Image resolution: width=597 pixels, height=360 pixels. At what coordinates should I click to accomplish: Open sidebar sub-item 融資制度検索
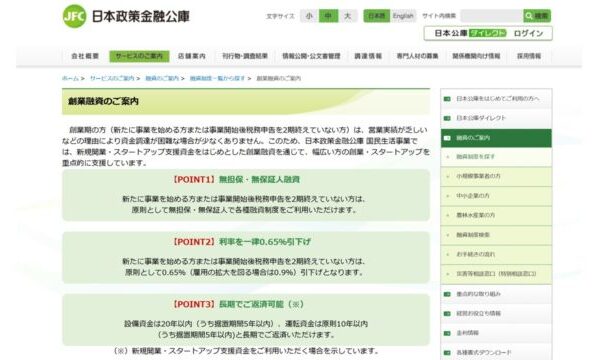tap(496, 235)
